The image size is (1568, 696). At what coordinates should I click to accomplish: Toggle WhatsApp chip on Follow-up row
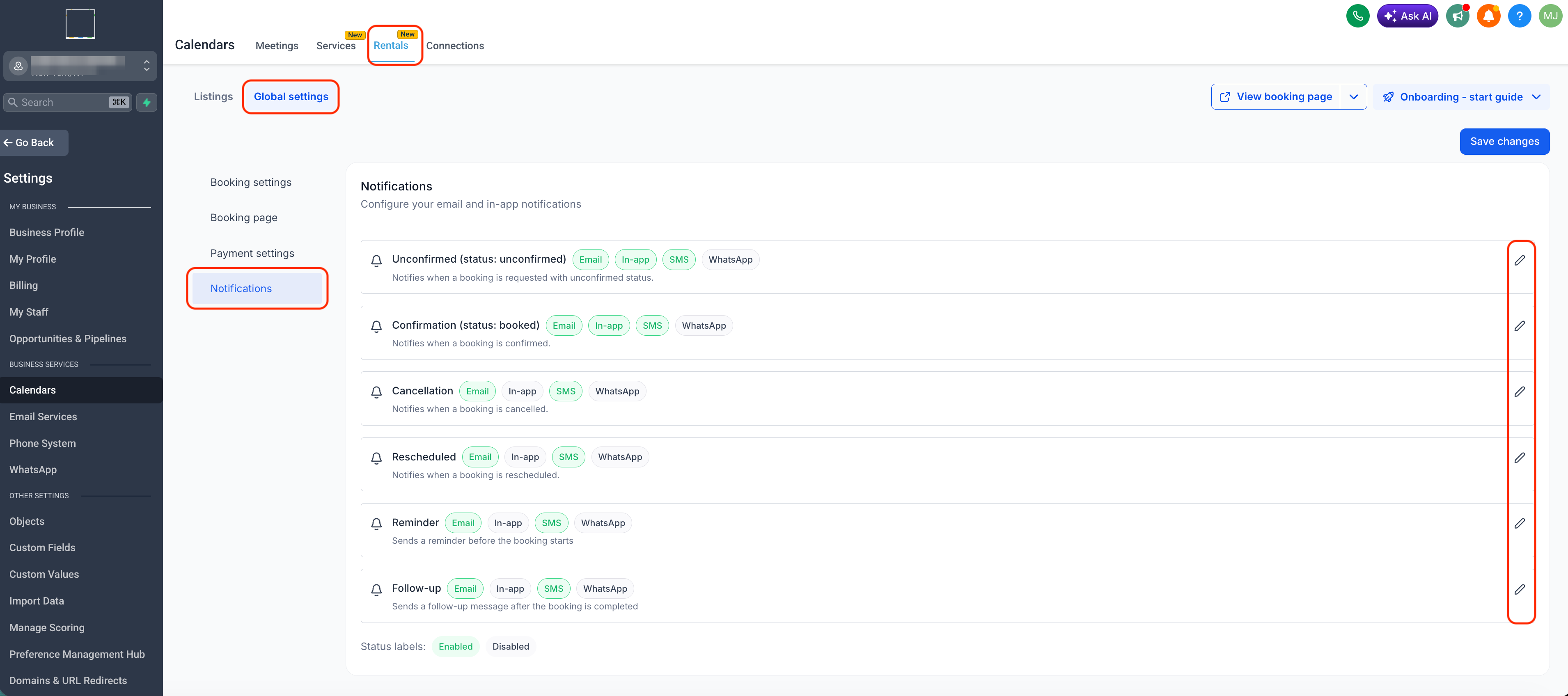tap(605, 588)
